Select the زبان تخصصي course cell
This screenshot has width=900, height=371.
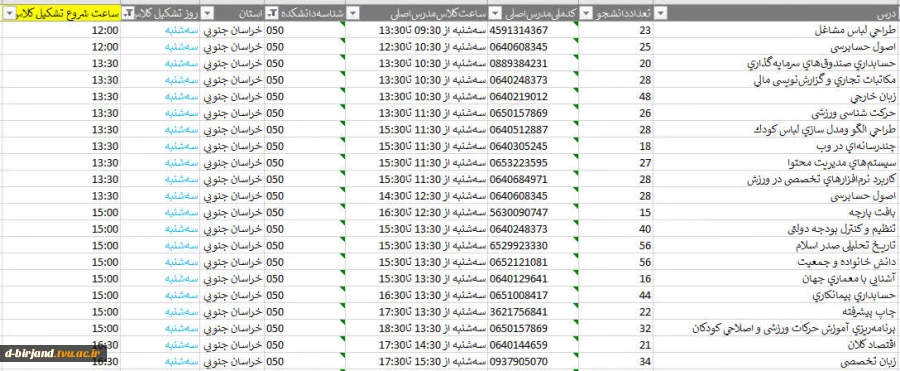click(776, 362)
